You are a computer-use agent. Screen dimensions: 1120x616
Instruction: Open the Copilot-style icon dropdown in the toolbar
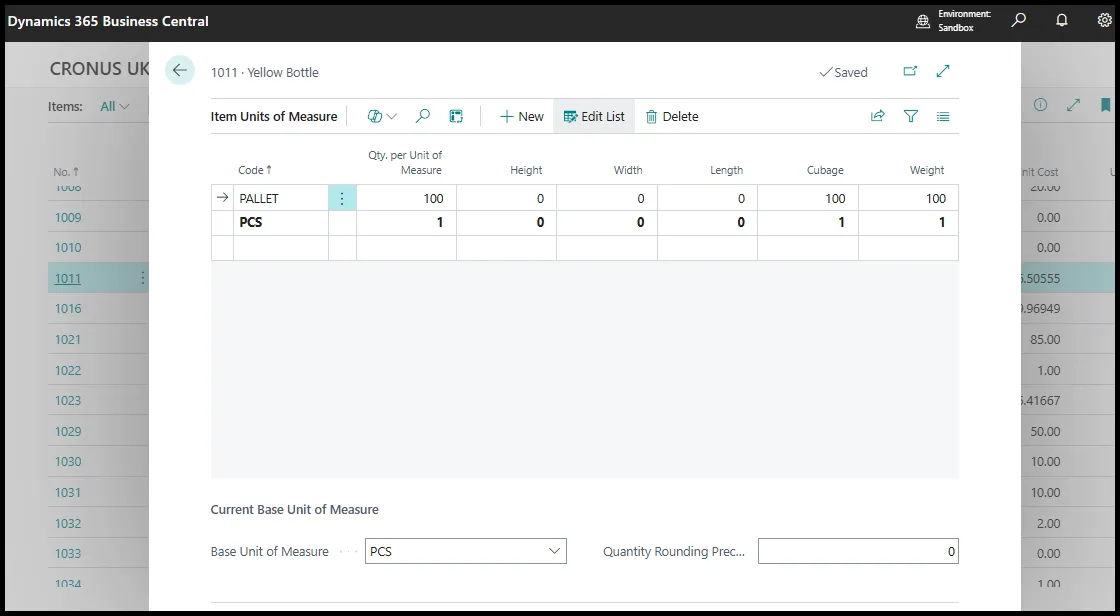pos(382,116)
